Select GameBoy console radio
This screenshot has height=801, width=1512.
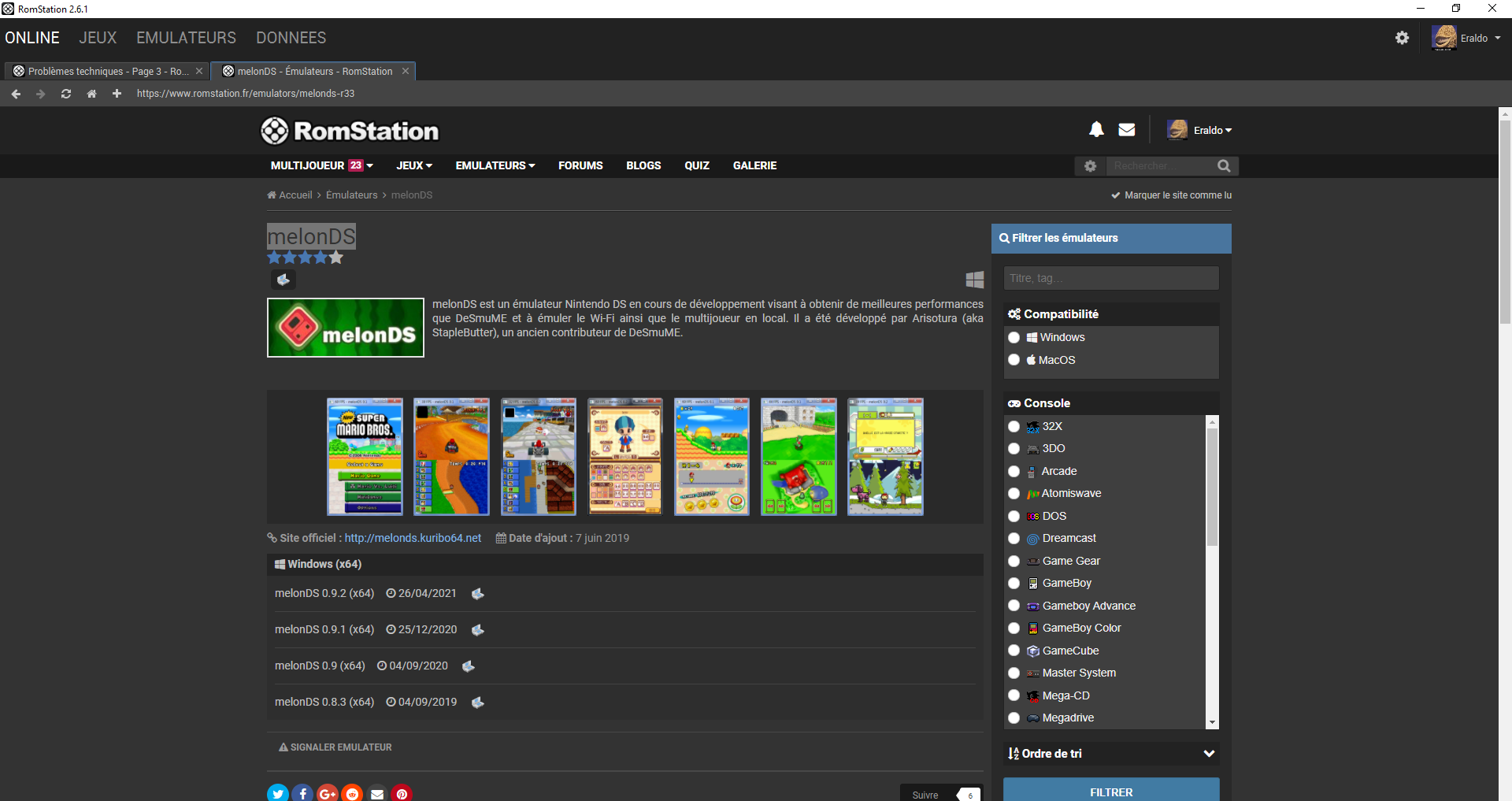click(1014, 584)
